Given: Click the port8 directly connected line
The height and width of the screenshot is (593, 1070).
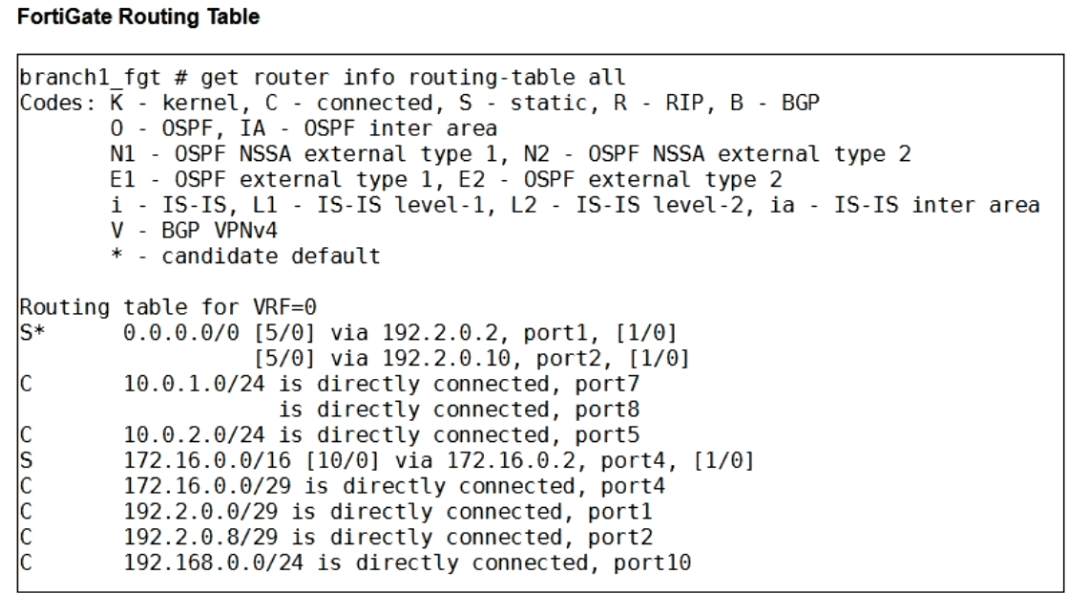Looking at the screenshot, I should coord(459,409).
